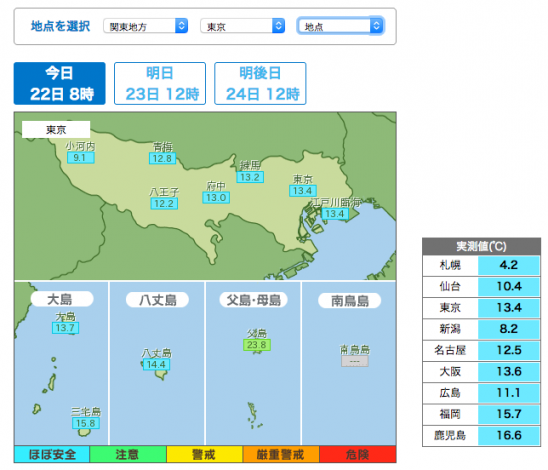548x470 pixels.
Task: Click the 南鳥島 panel heading
Action: coord(350,301)
